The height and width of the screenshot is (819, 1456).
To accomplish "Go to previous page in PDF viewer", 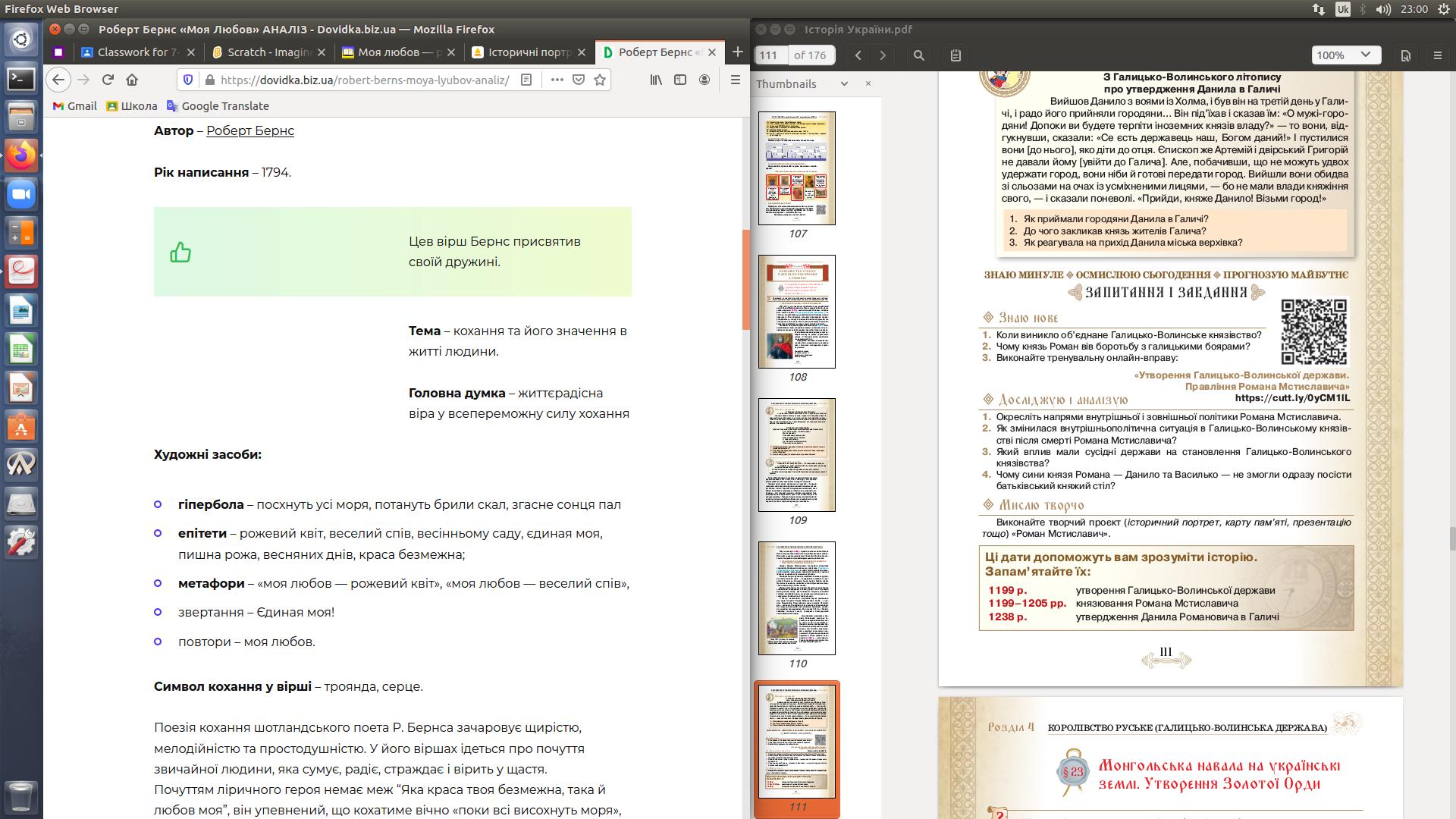I will (x=858, y=55).
